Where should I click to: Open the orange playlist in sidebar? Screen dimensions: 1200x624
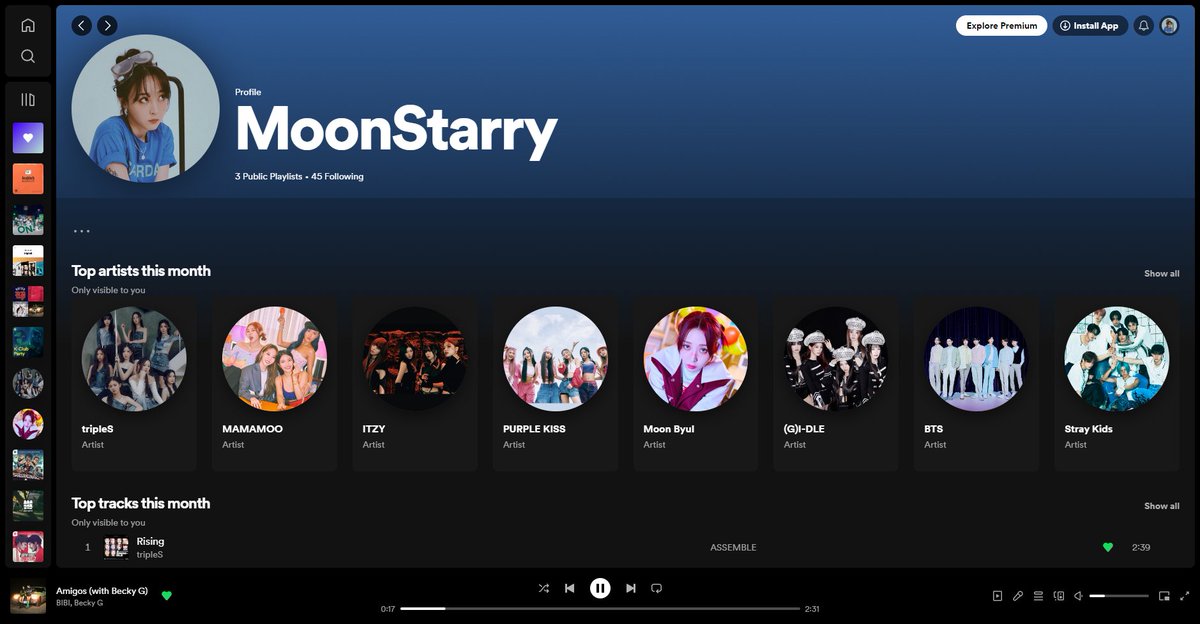pos(28,178)
